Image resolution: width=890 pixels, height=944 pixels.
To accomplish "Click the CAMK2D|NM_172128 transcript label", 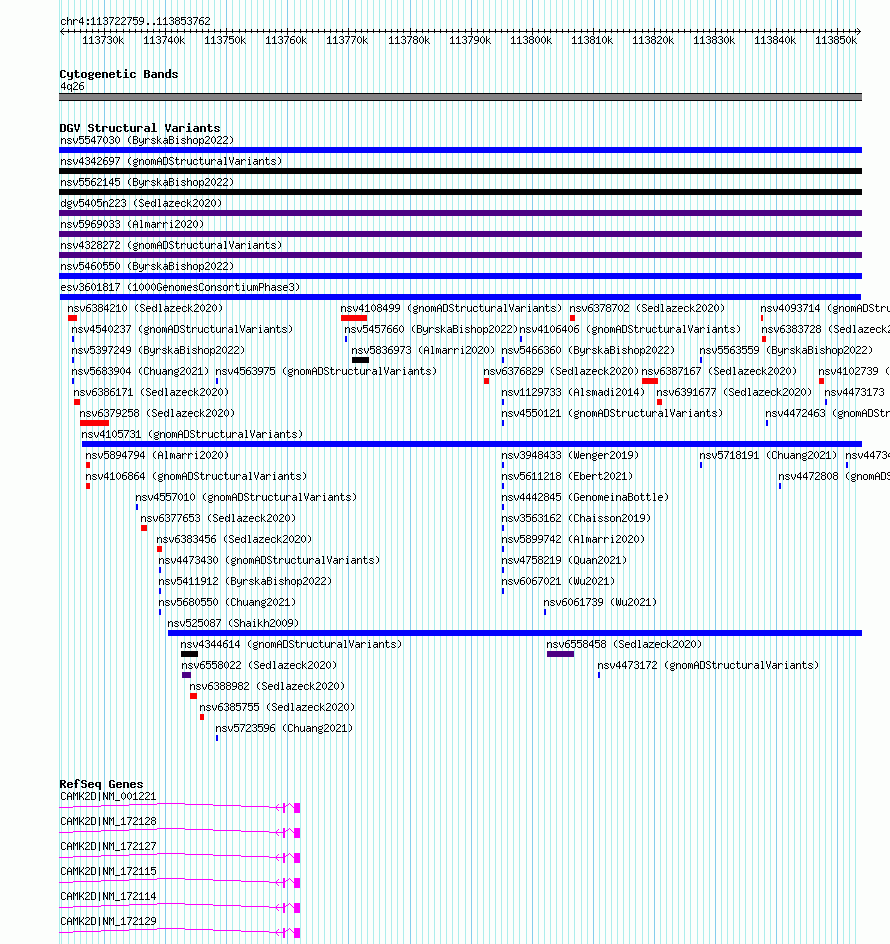I will [x=108, y=822].
